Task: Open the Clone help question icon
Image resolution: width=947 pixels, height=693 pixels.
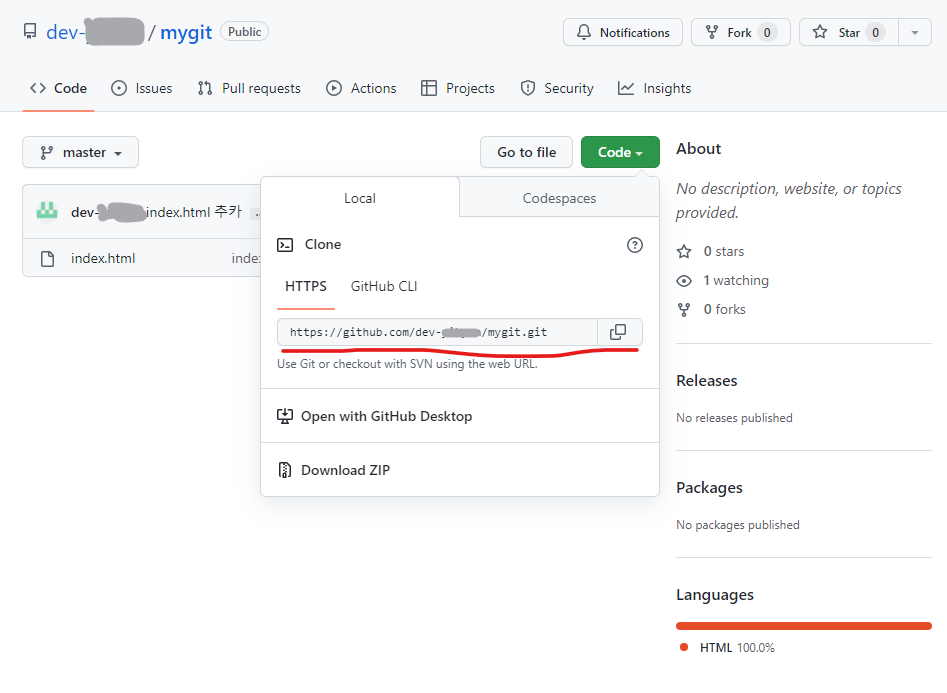Action: [634, 245]
